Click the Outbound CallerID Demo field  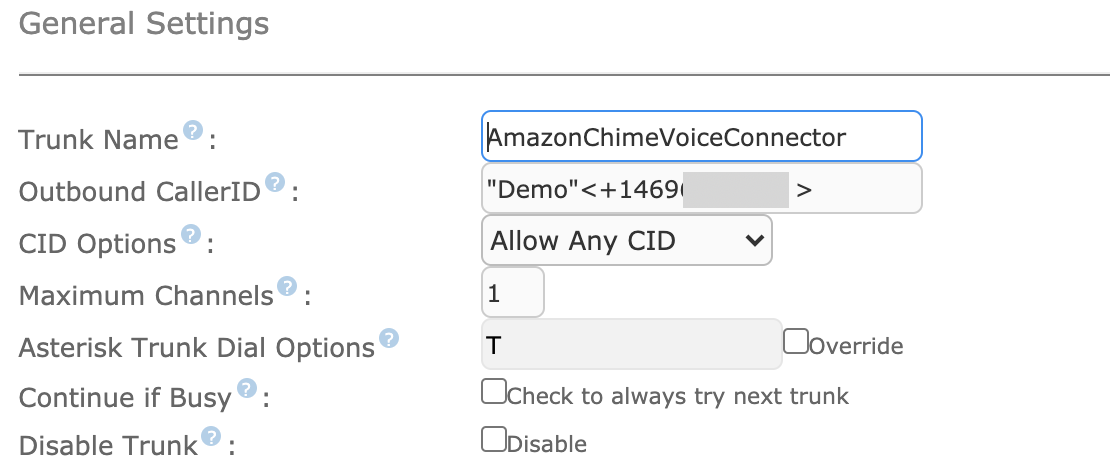click(702, 188)
